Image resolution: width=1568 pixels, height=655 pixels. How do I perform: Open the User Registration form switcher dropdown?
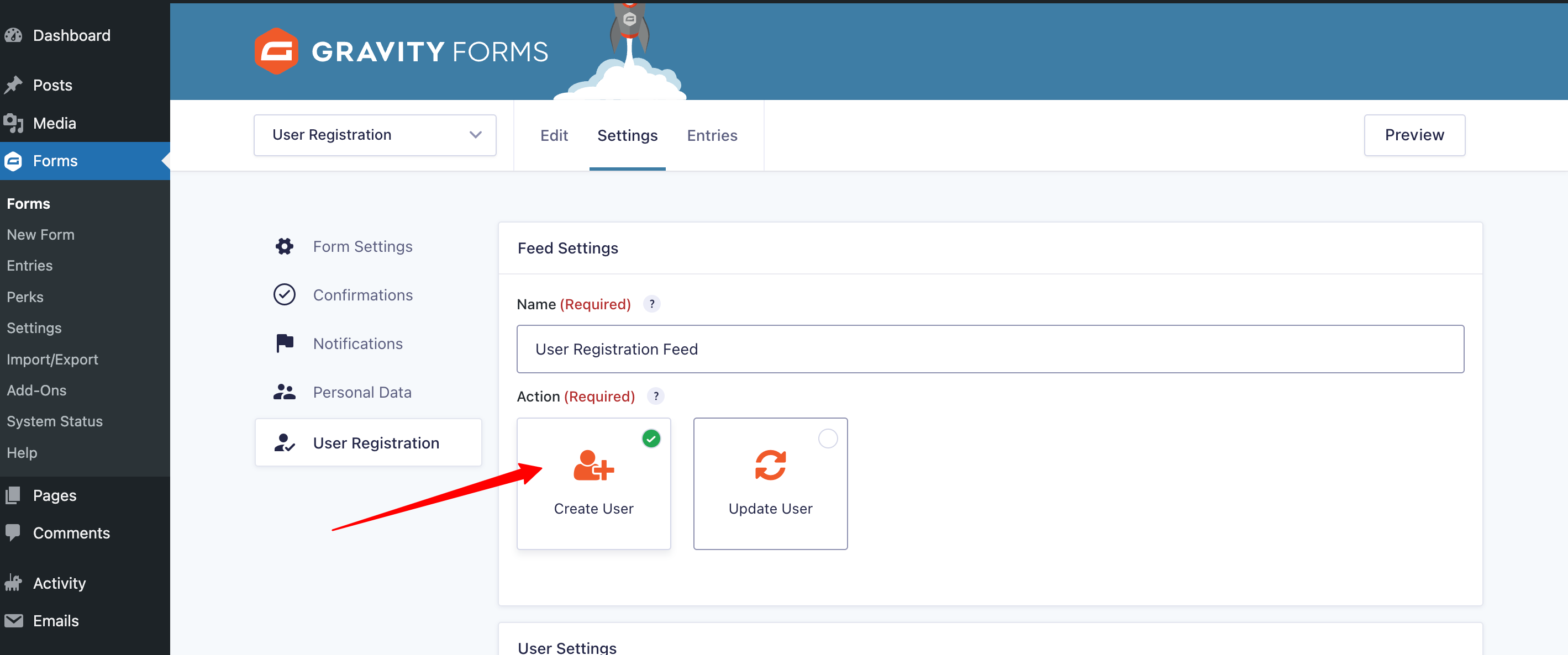coord(375,135)
